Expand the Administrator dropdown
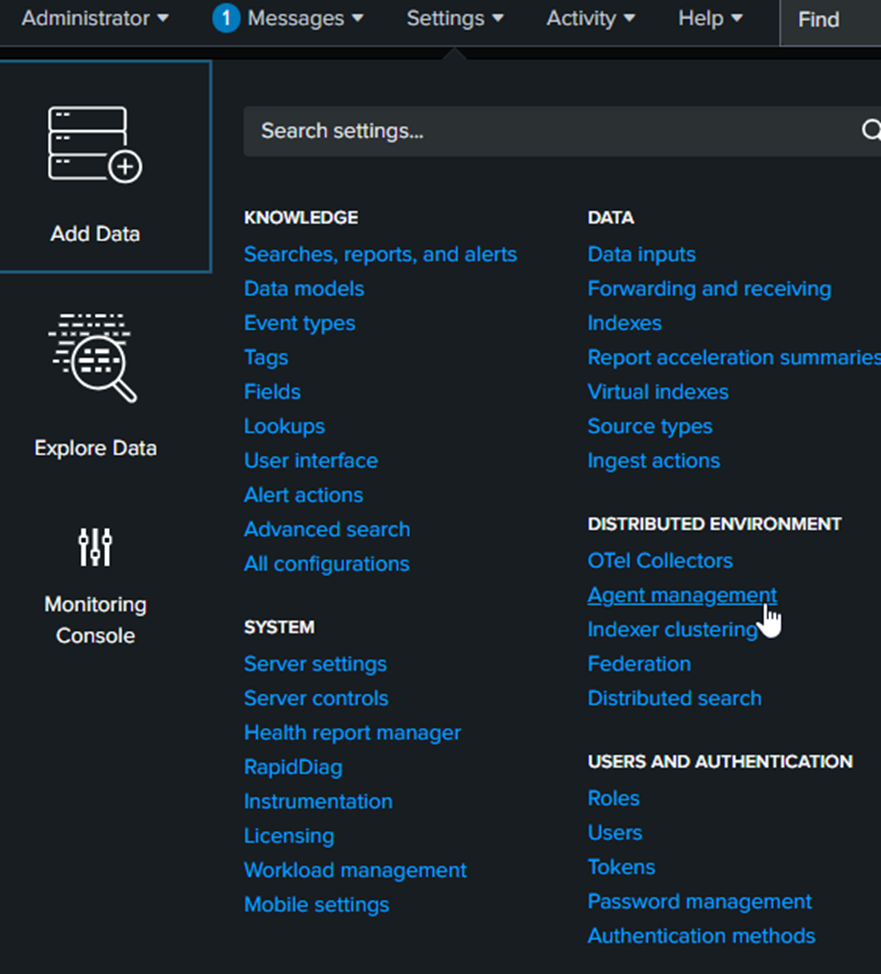881x974 pixels. pyautogui.click(x=95, y=18)
